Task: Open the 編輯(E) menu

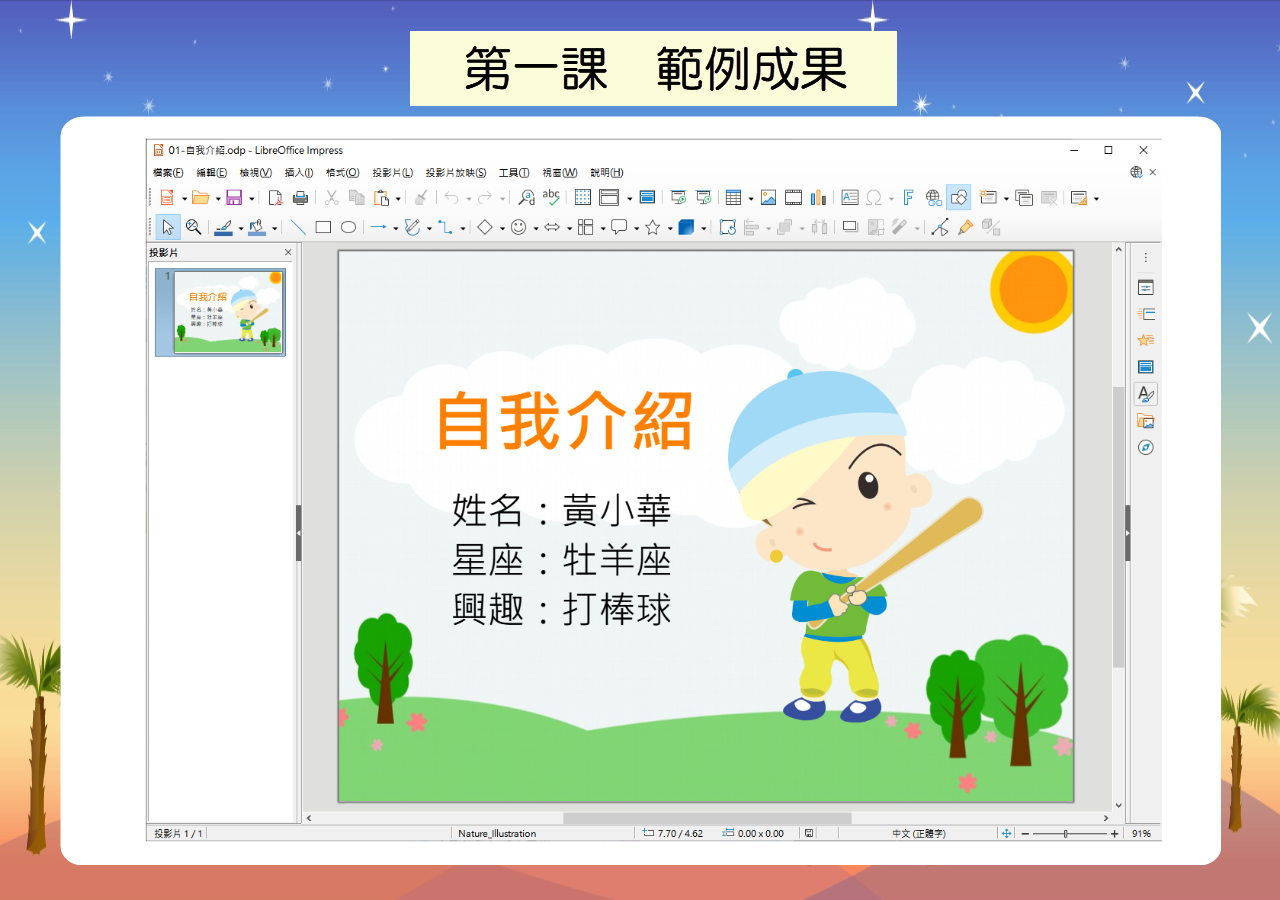Action: (211, 173)
